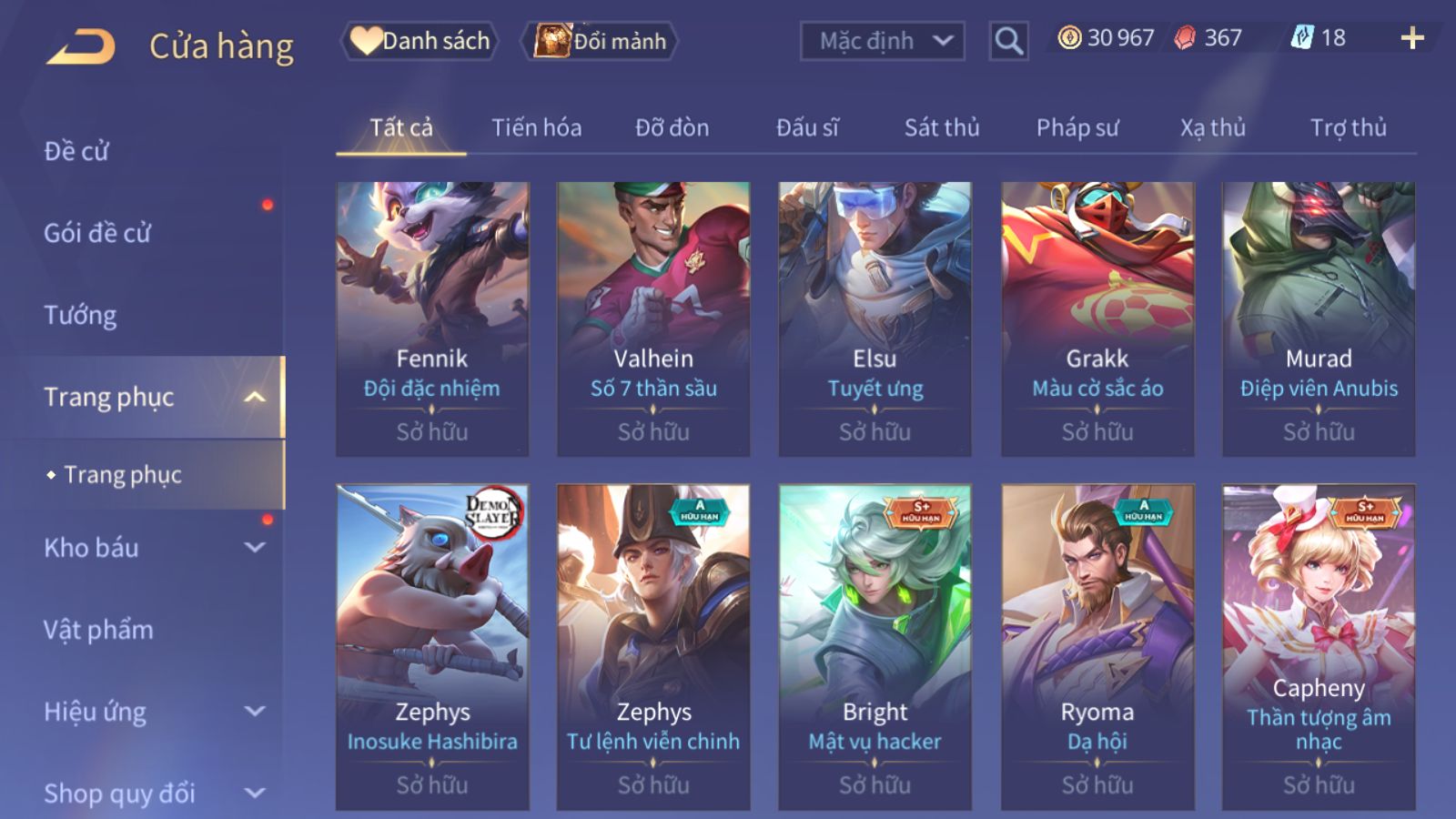The height and width of the screenshot is (819, 1456).
Task: Select the Tiến hóa tab
Action: 537,127
